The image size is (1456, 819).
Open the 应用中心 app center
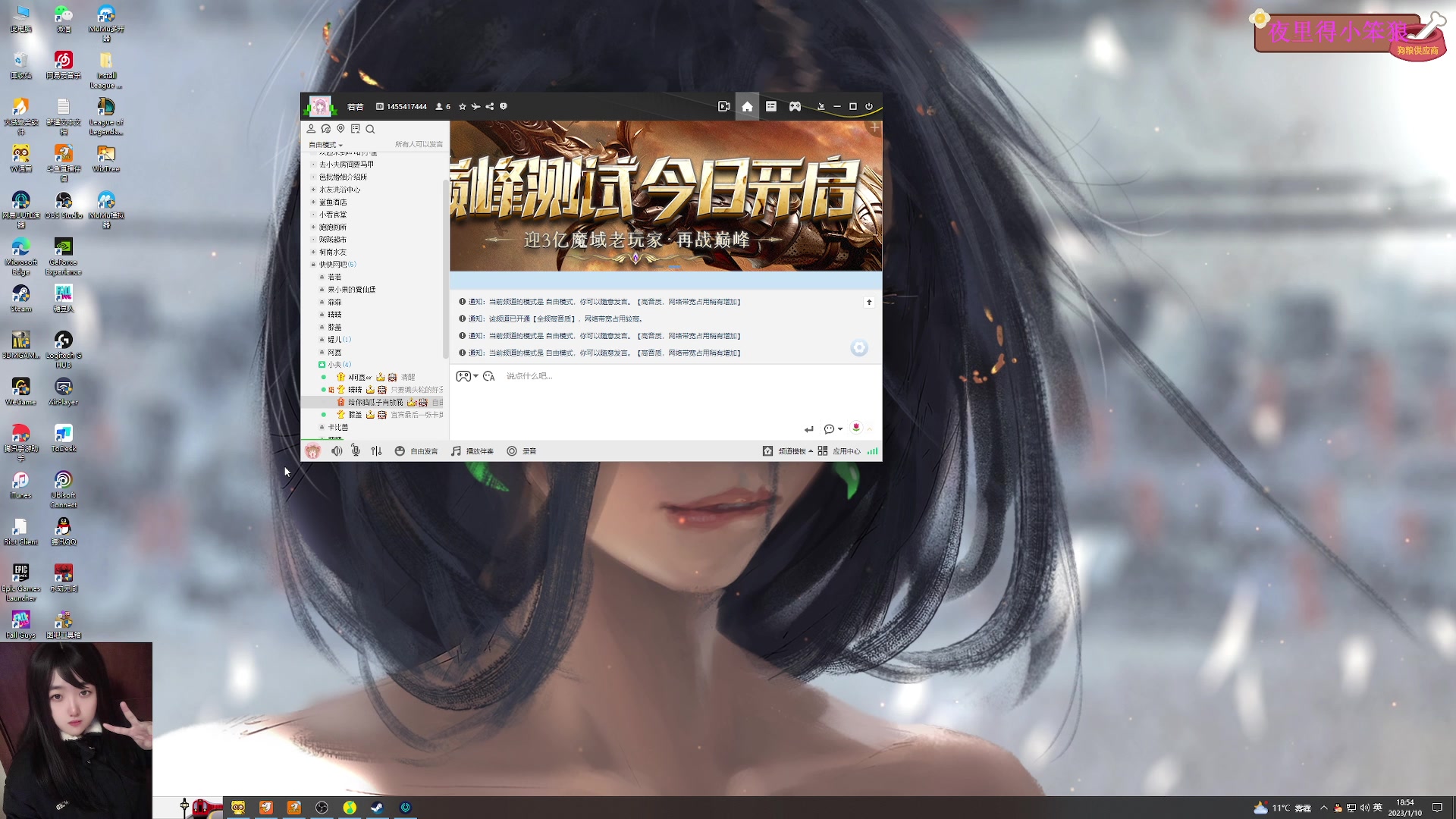[x=839, y=451]
